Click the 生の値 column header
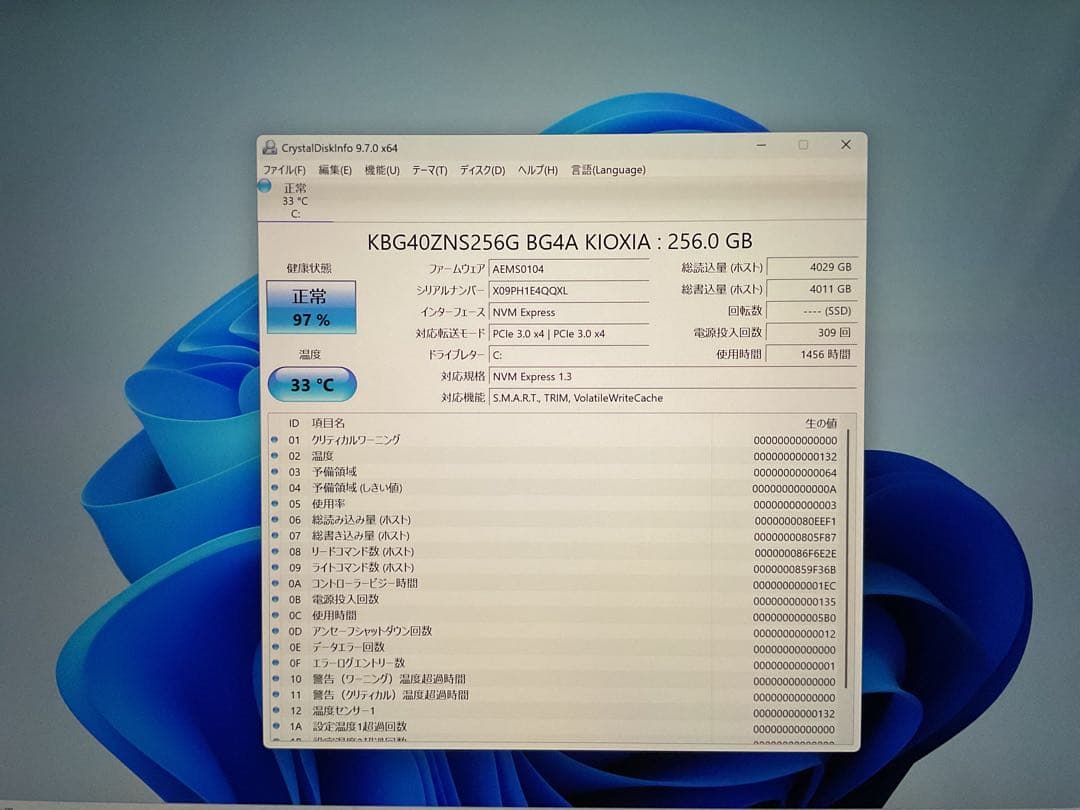 (x=820, y=423)
